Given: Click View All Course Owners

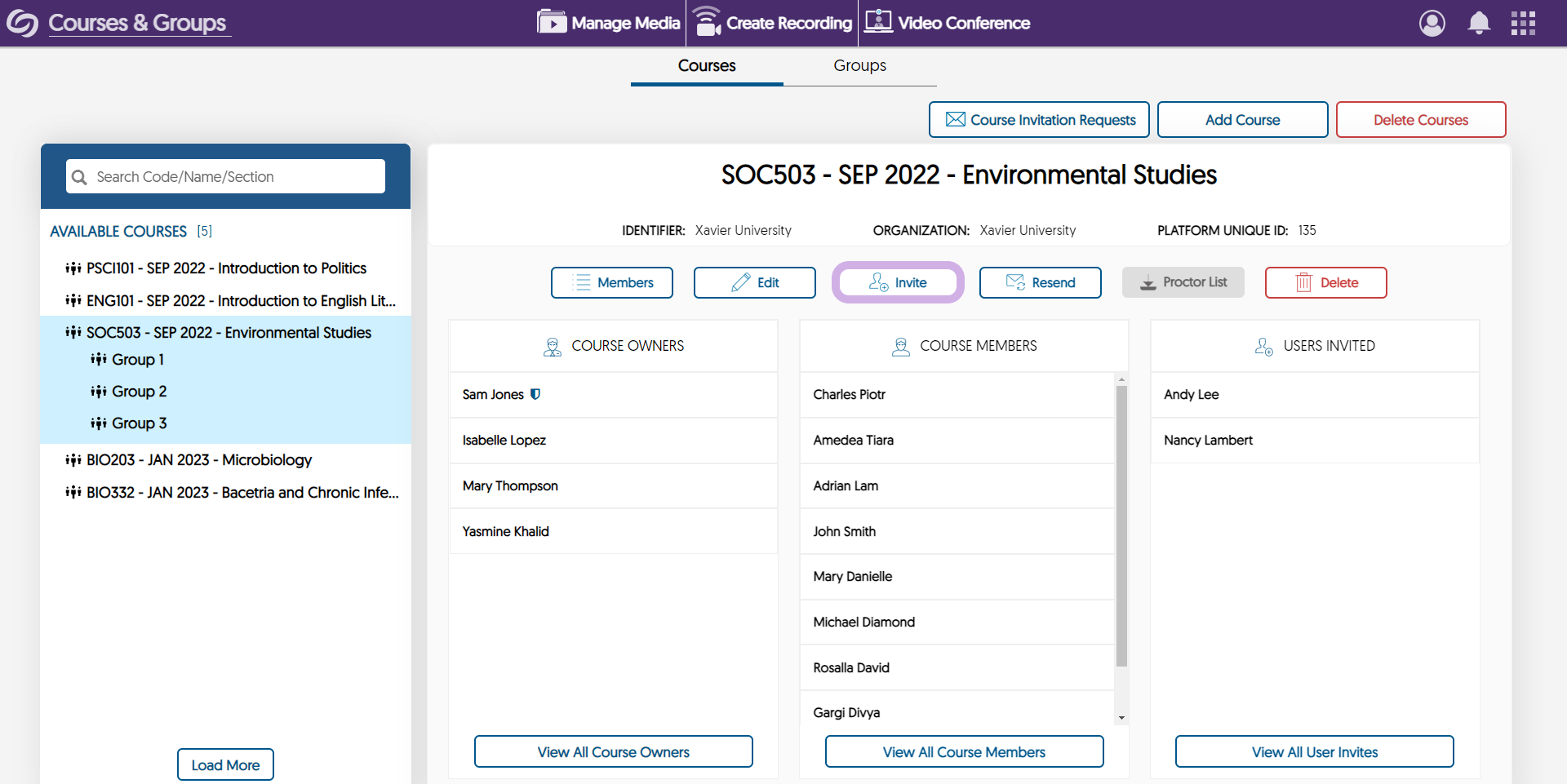Looking at the screenshot, I should pyautogui.click(x=614, y=751).
